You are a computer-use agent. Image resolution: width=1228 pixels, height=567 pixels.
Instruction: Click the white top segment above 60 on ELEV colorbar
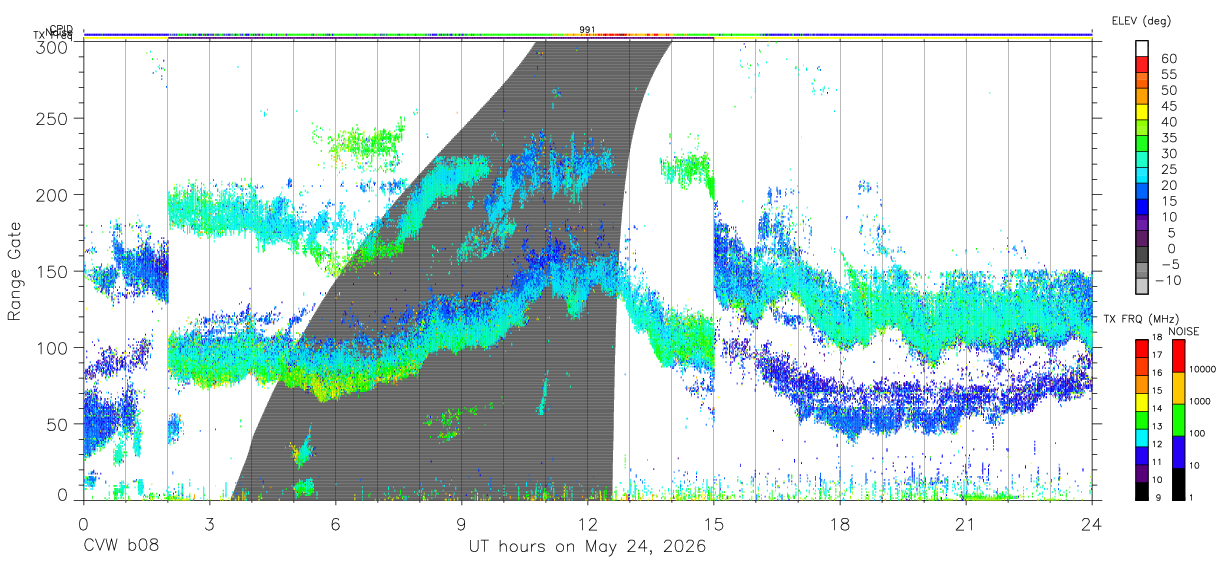(x=1143, y=49)
